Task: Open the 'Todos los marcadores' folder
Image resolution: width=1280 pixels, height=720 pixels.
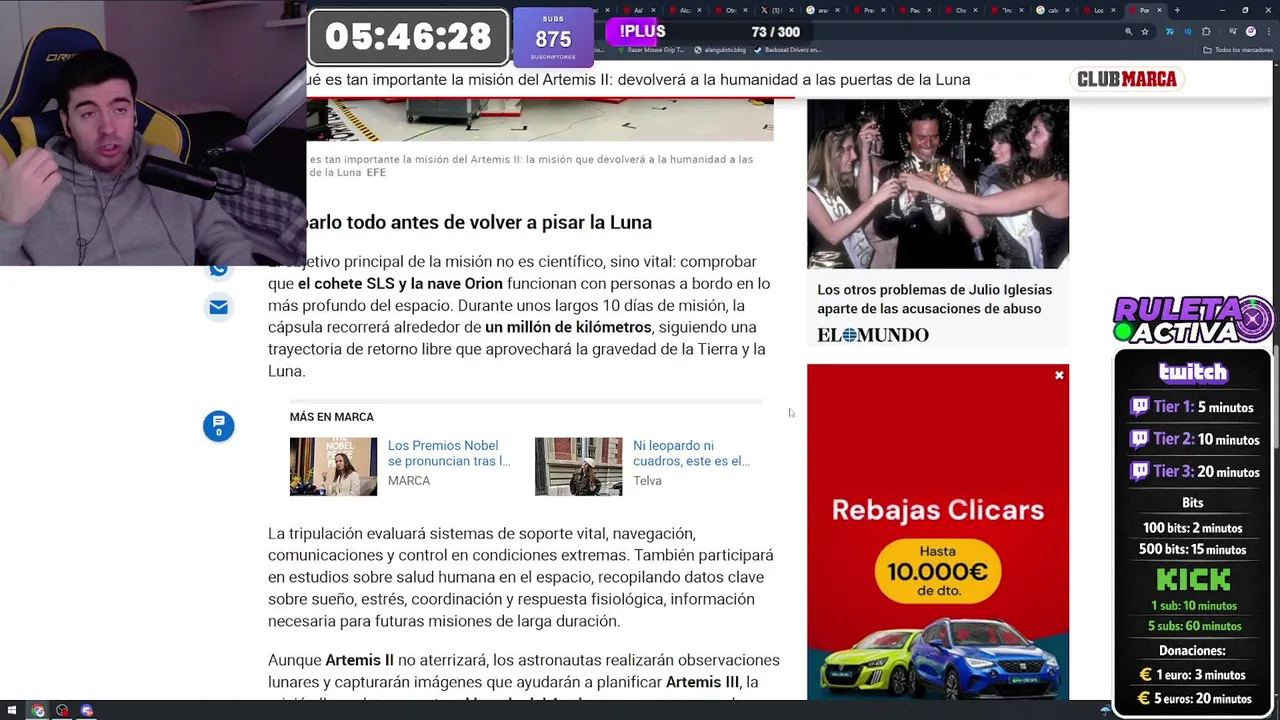Action: click(x=1238, y=50)
